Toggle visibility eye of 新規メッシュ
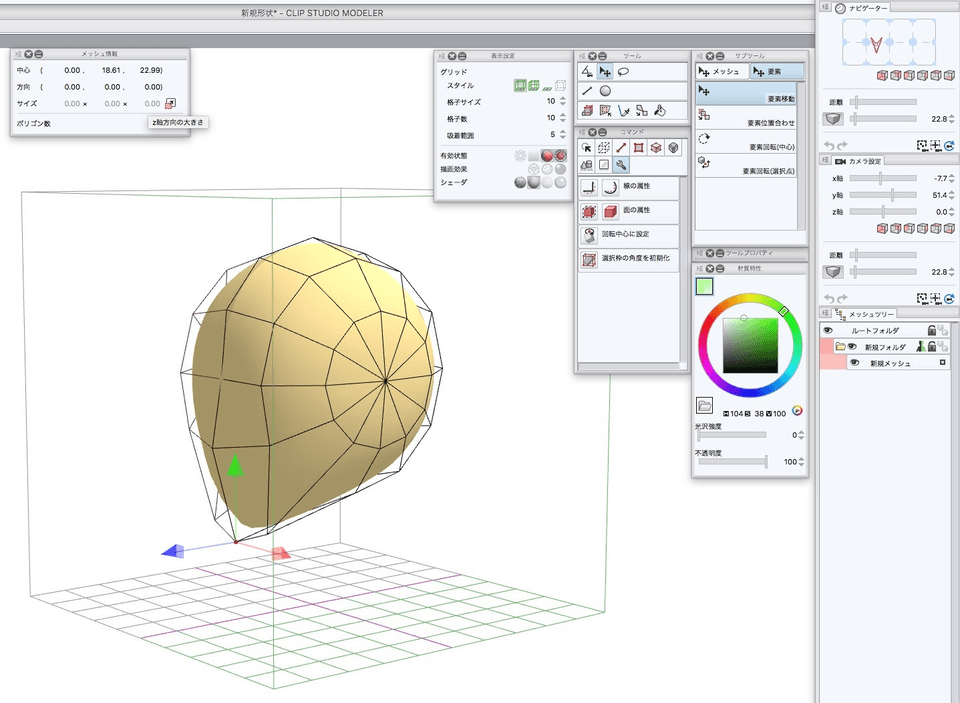The image size is (960, 703). (855, 363)
